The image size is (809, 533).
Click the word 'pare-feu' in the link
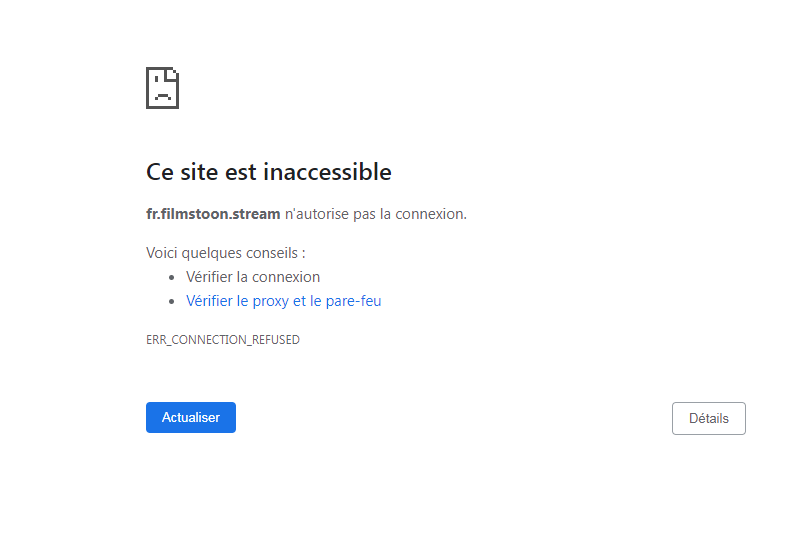tap(353, 301)
